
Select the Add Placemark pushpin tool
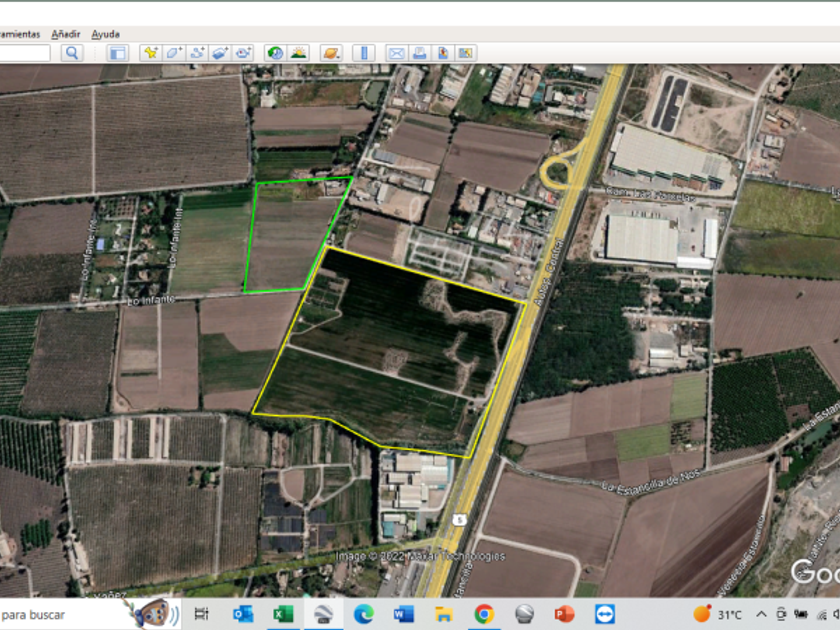[151, 53]
